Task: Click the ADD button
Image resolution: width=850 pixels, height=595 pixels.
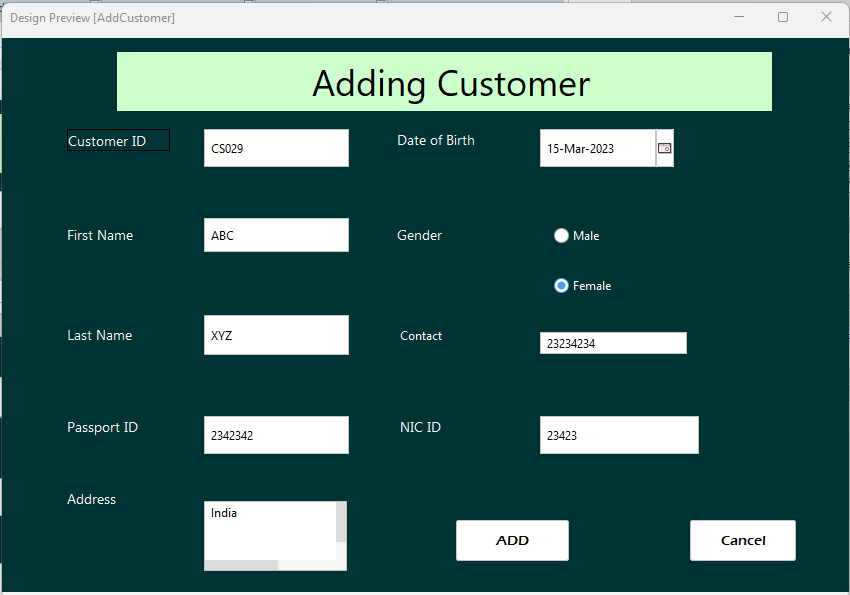Action: click(512, 540)
